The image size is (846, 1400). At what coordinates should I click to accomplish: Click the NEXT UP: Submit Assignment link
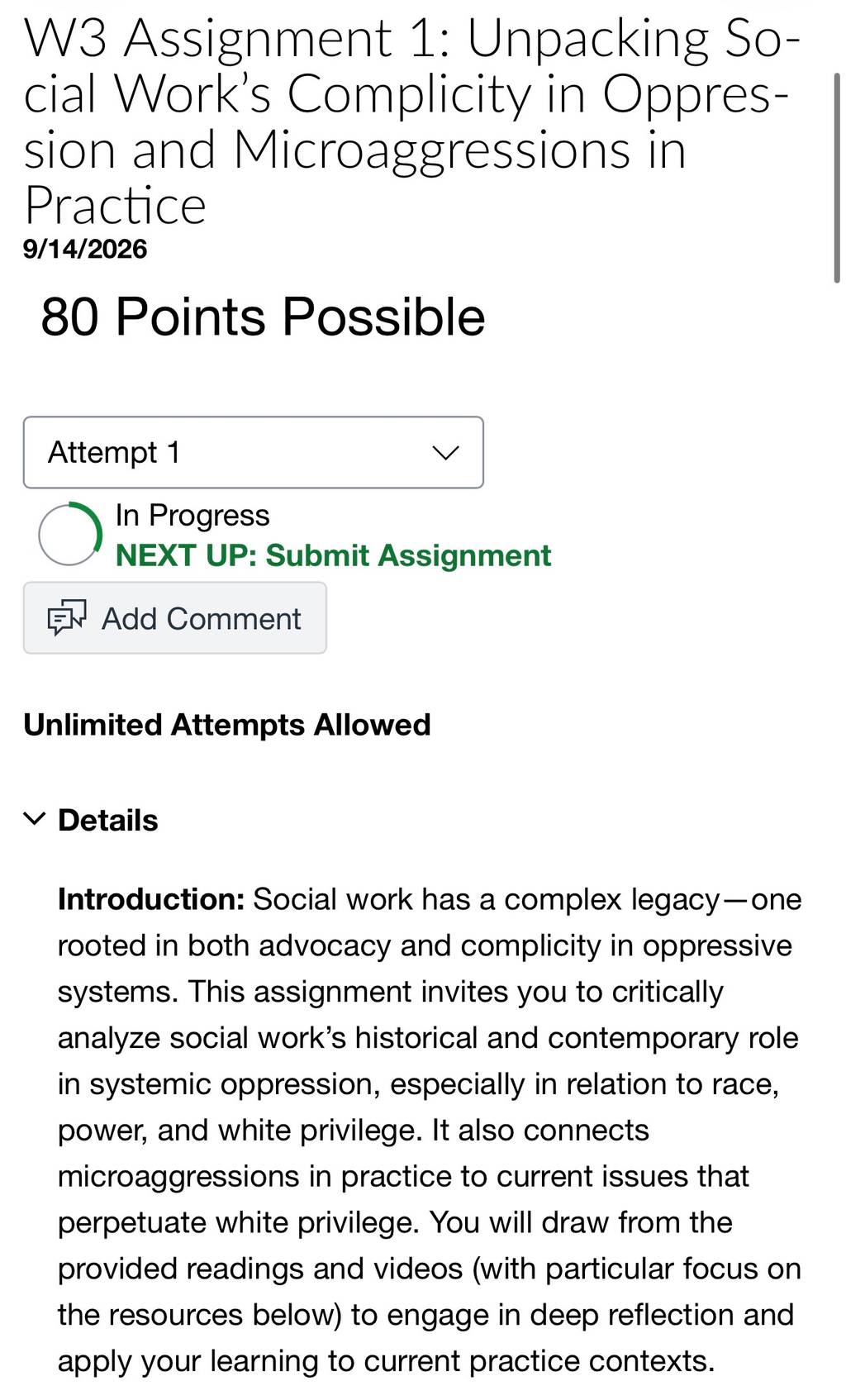(333, 555)
